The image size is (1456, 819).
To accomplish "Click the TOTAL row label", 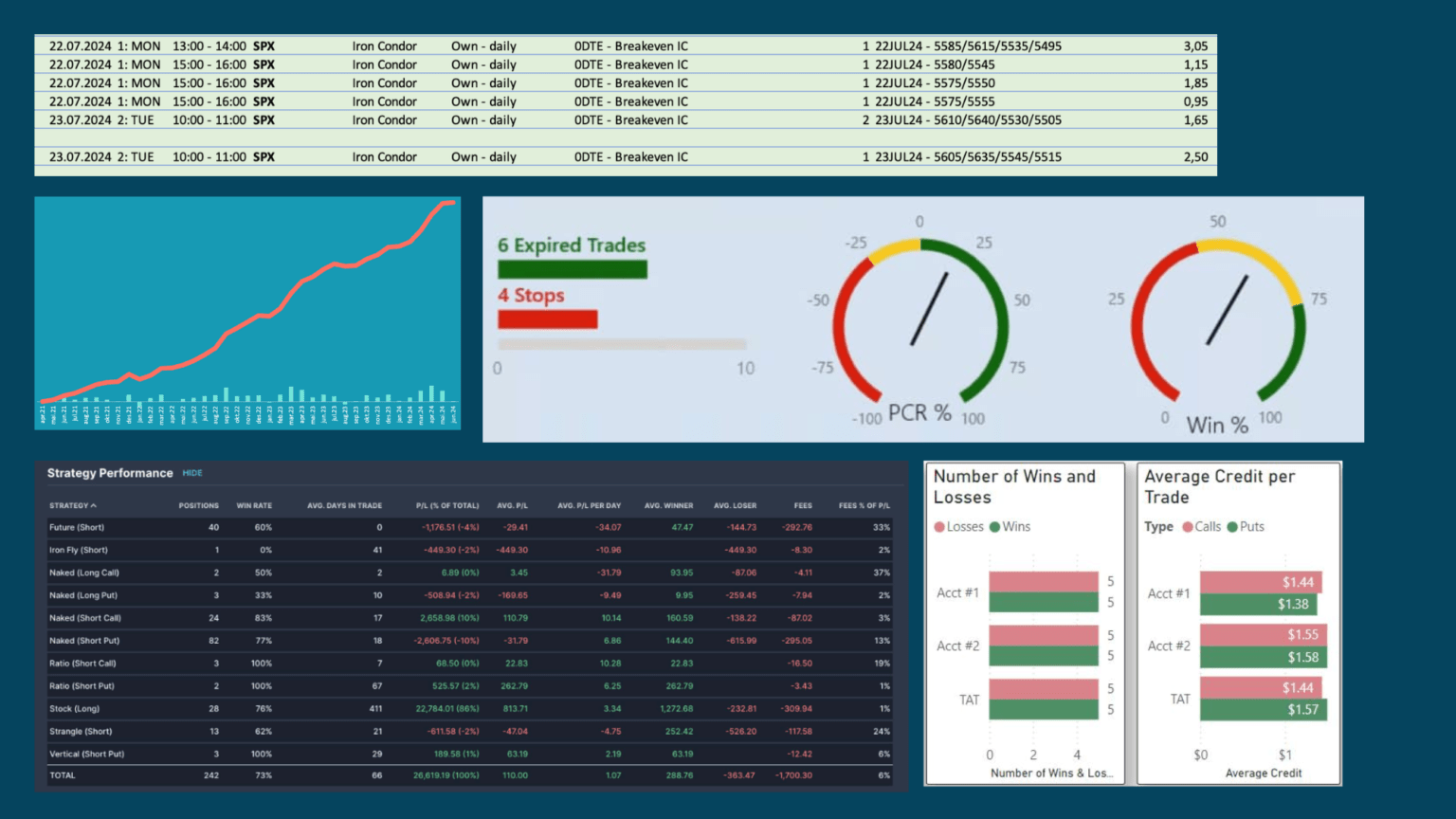I will tap(63, 775).
